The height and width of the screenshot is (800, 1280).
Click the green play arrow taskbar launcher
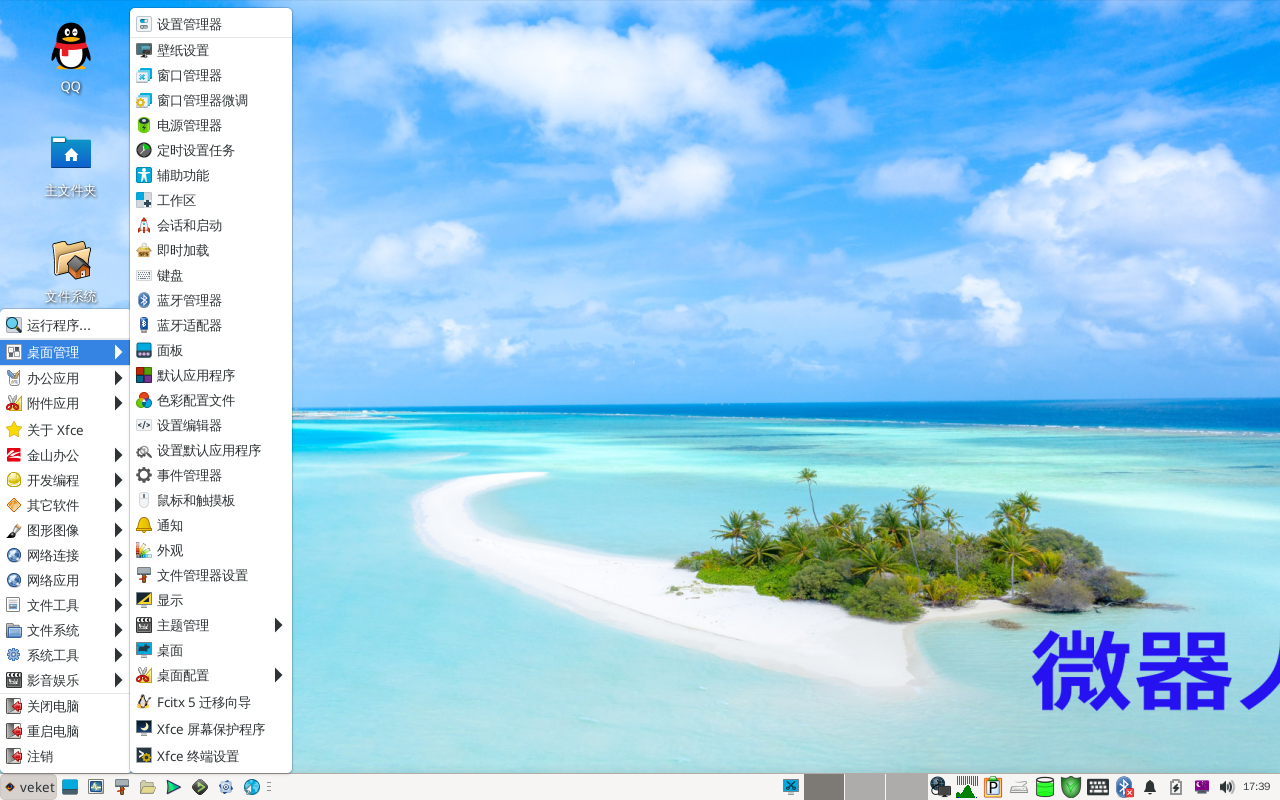174,787
